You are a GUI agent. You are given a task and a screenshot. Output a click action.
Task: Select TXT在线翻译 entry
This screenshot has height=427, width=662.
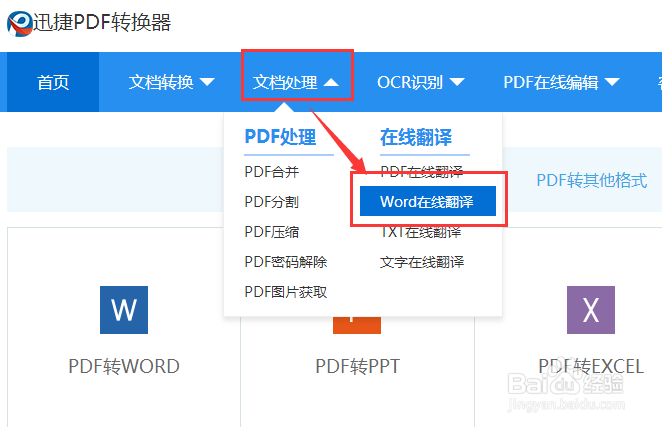pos(421,232)
